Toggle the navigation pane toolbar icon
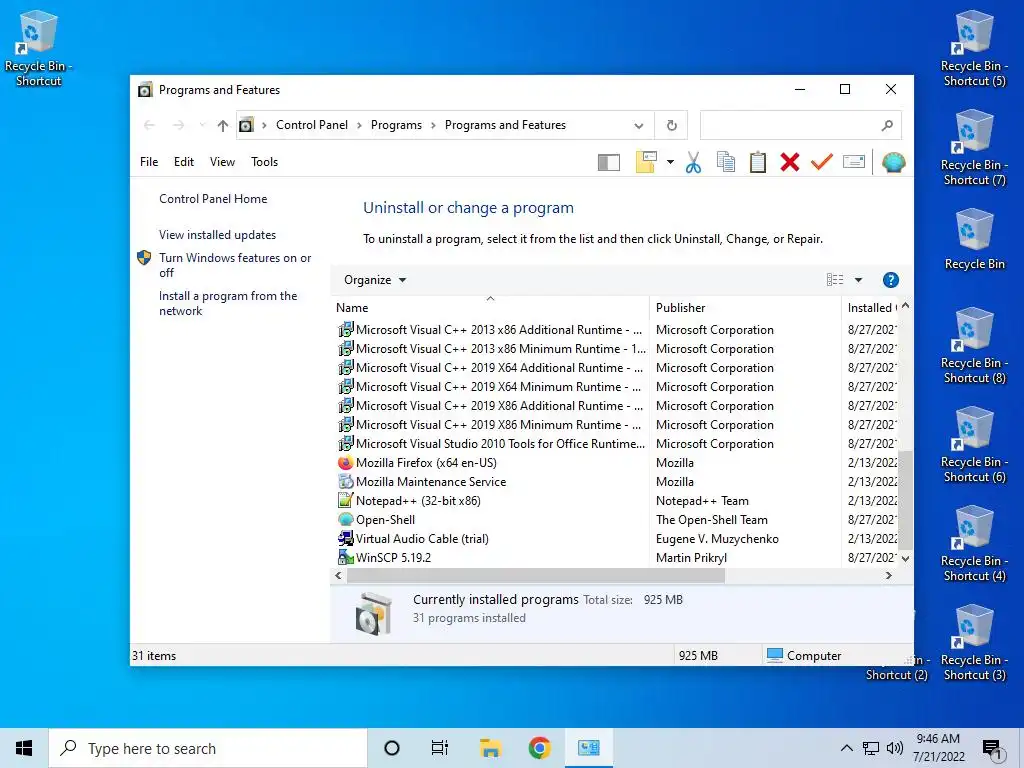 (609, 163)
